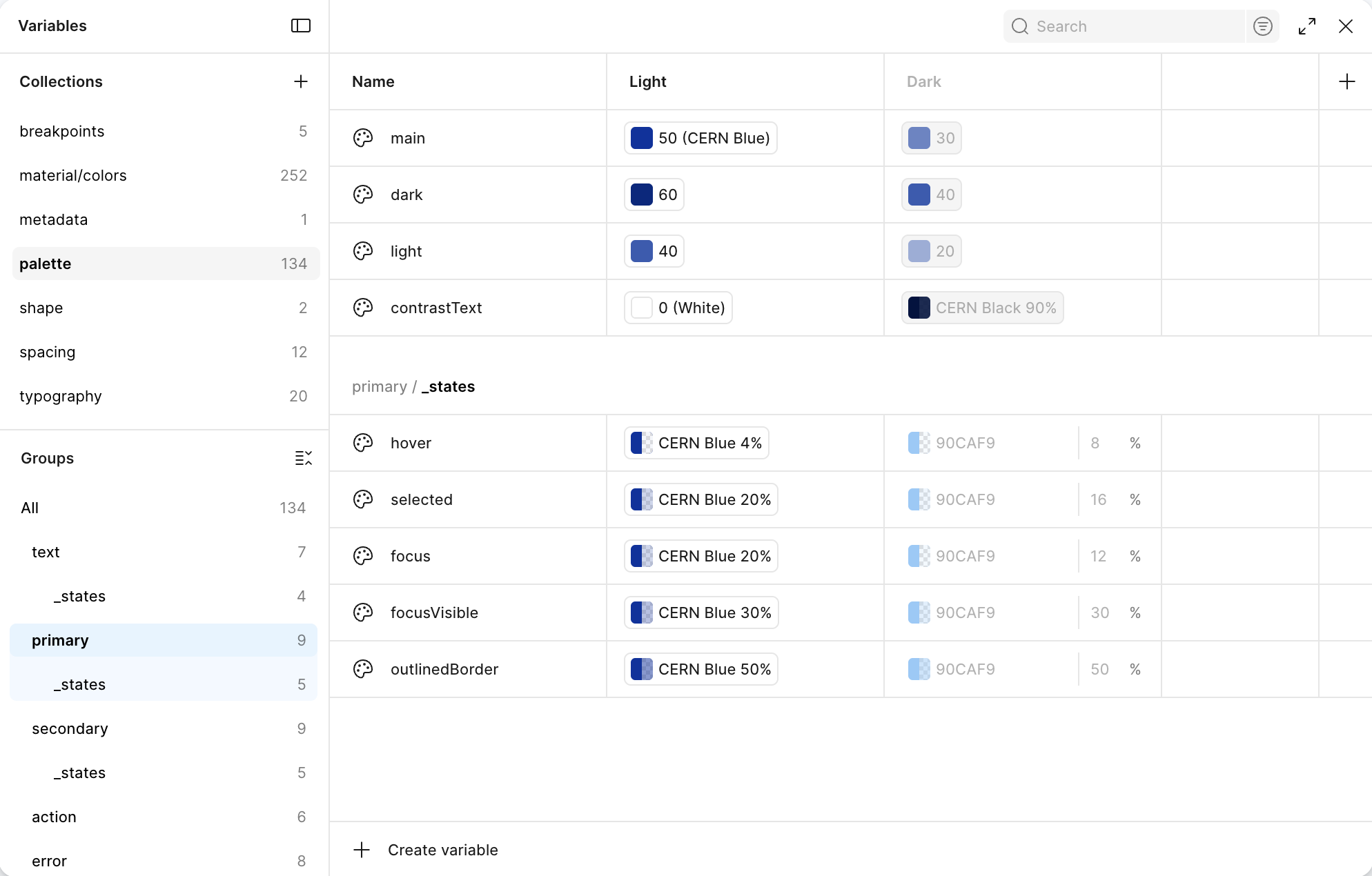The image size is (1372, 876).
Task: Open the dark mode 30 value for main
Action: point(932,138)
